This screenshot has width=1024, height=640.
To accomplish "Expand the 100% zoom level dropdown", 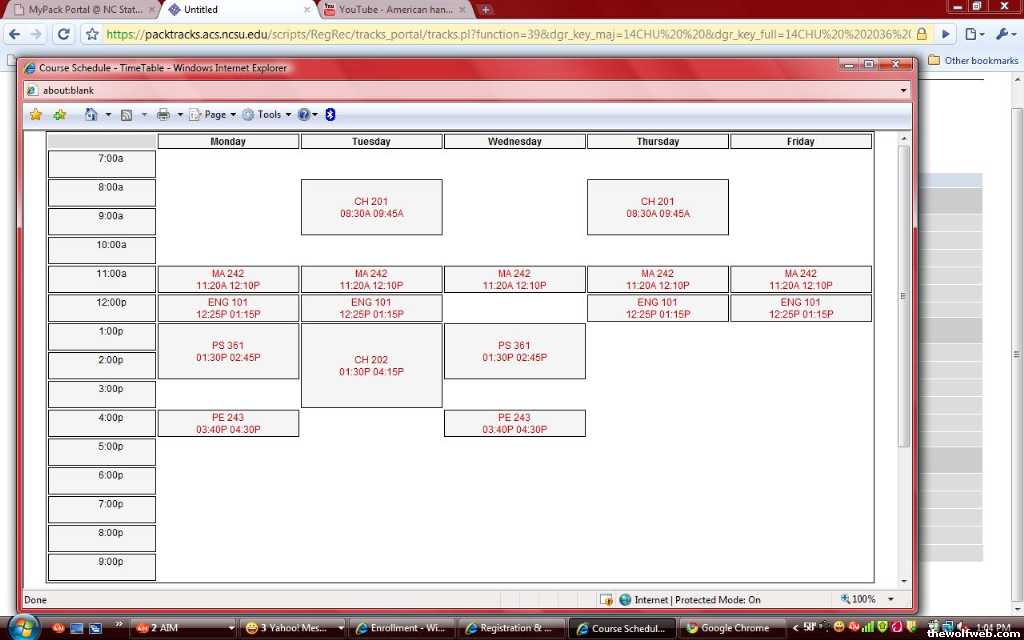I will 891,600.
